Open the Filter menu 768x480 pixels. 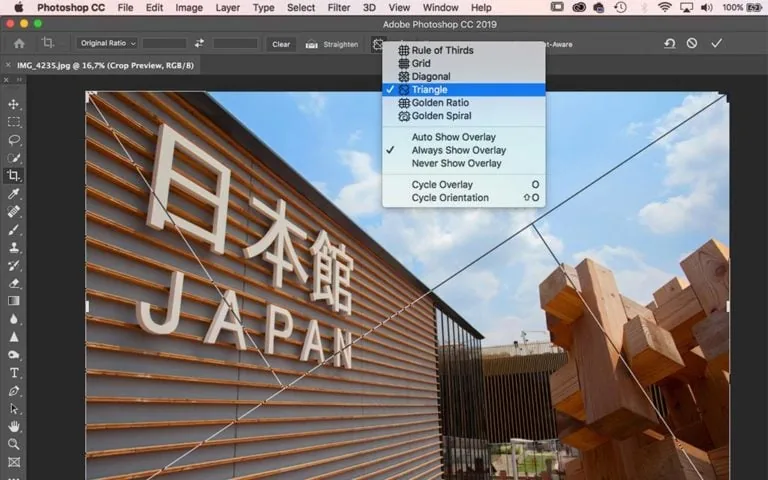(x=339, y=7)
